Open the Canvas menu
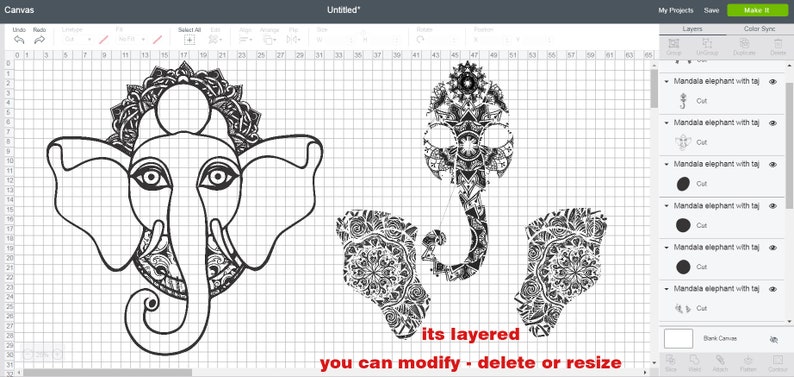 pyautogui.click(x=19, y=10)
